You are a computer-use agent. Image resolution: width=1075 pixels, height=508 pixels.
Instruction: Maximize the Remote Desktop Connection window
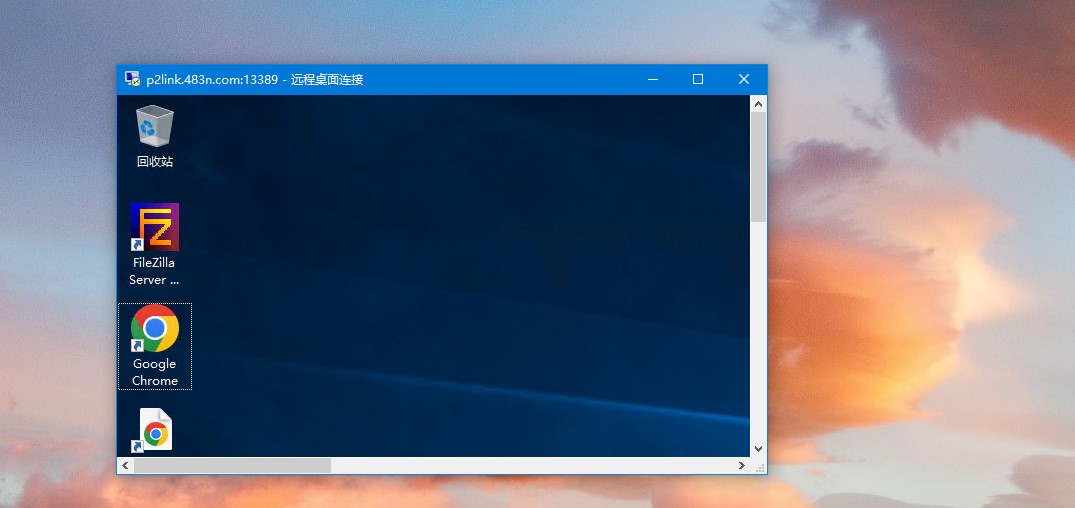pos(698,79)
